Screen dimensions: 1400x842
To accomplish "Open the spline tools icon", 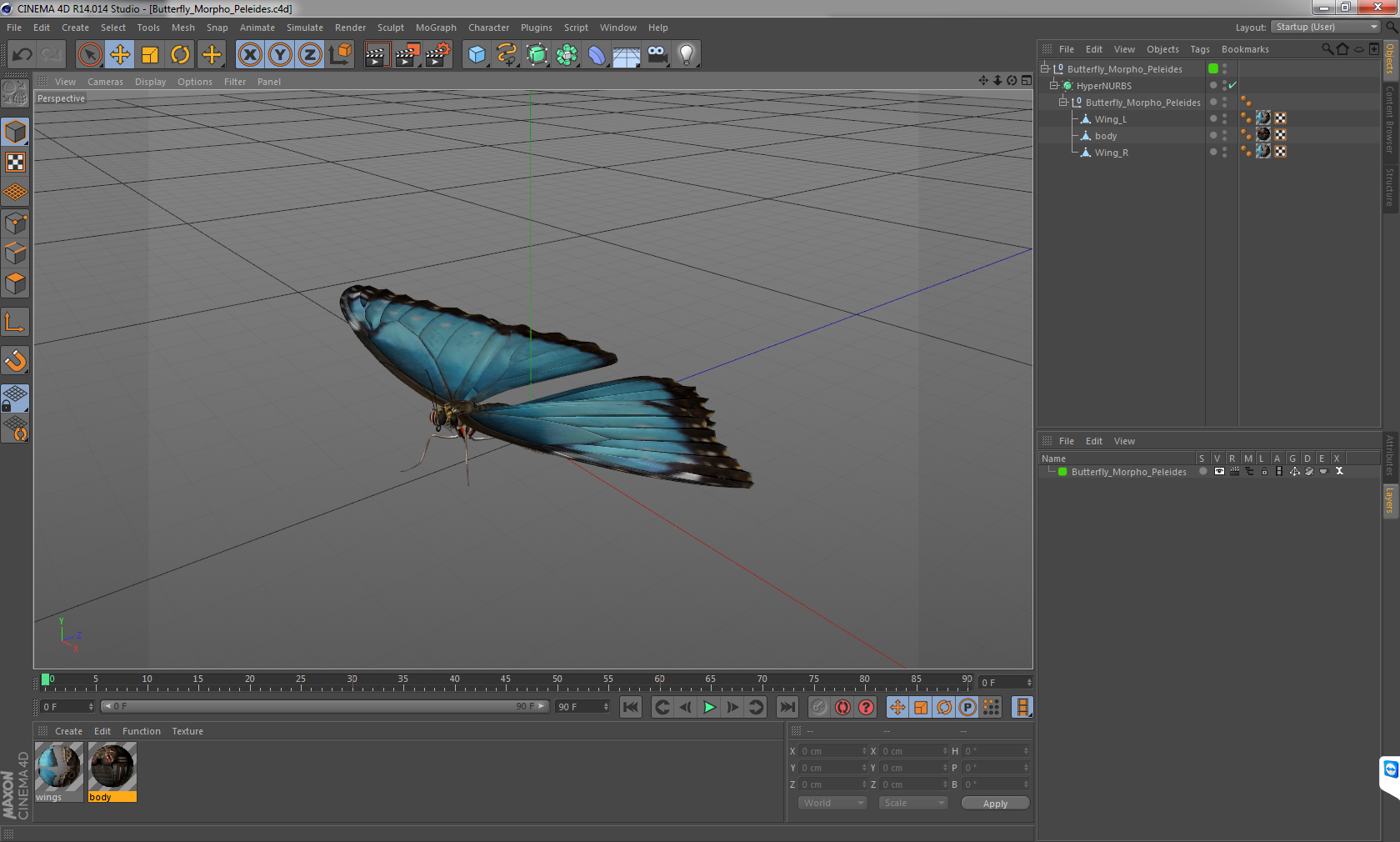I will (x=507, y=55).
